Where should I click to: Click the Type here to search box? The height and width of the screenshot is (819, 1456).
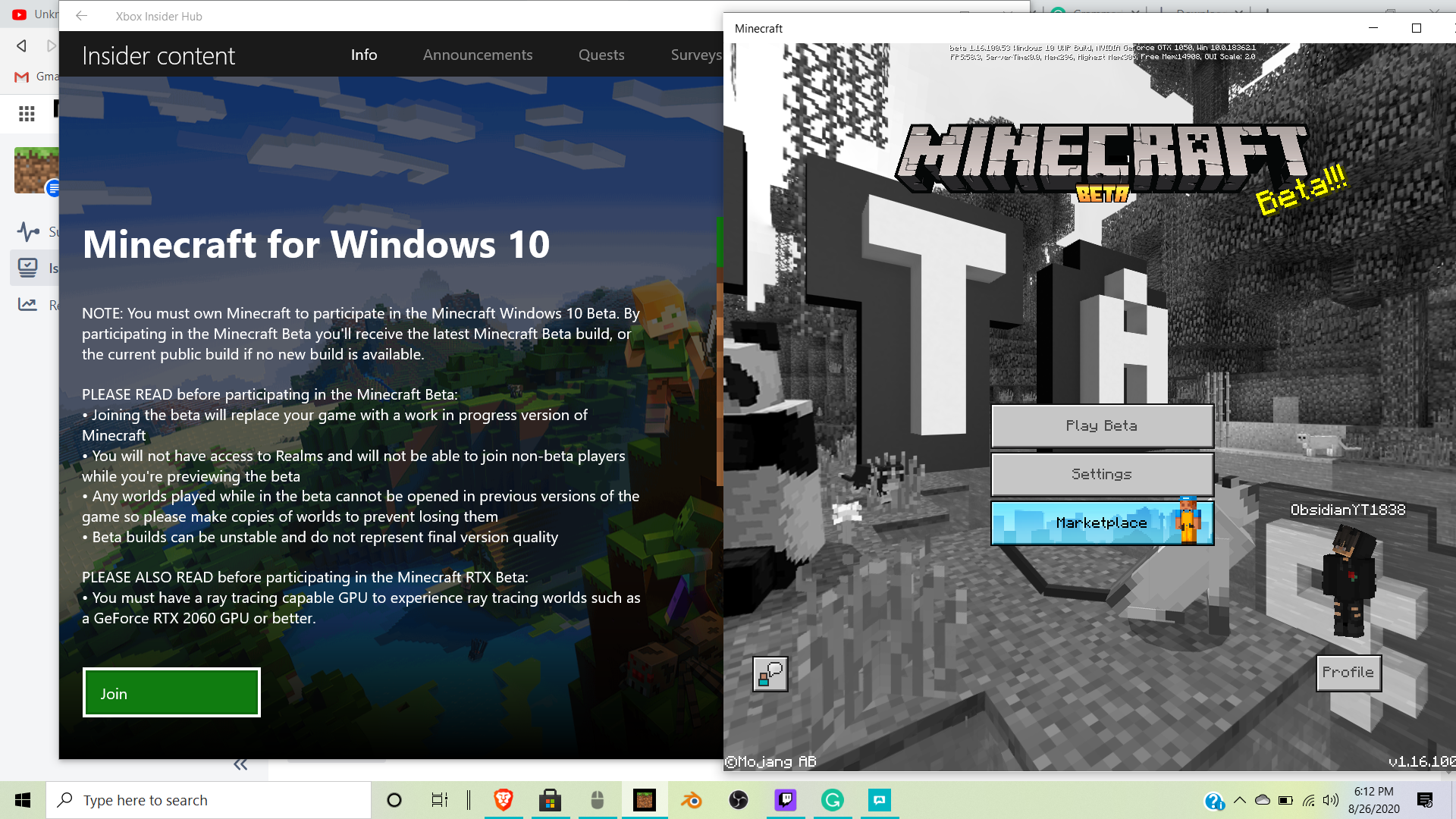coord(209,800)
